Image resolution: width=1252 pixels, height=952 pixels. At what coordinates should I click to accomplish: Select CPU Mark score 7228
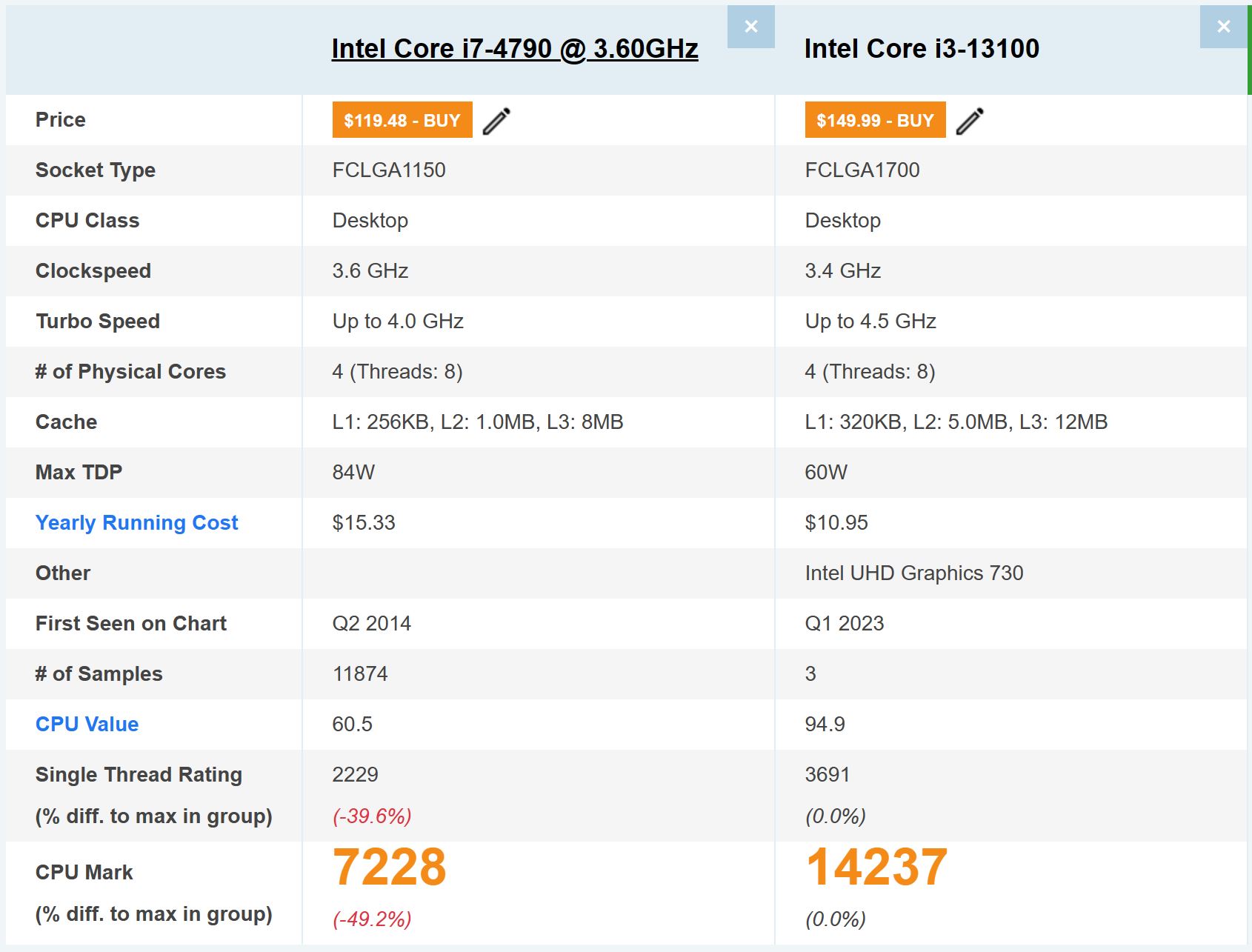(390, 867)
